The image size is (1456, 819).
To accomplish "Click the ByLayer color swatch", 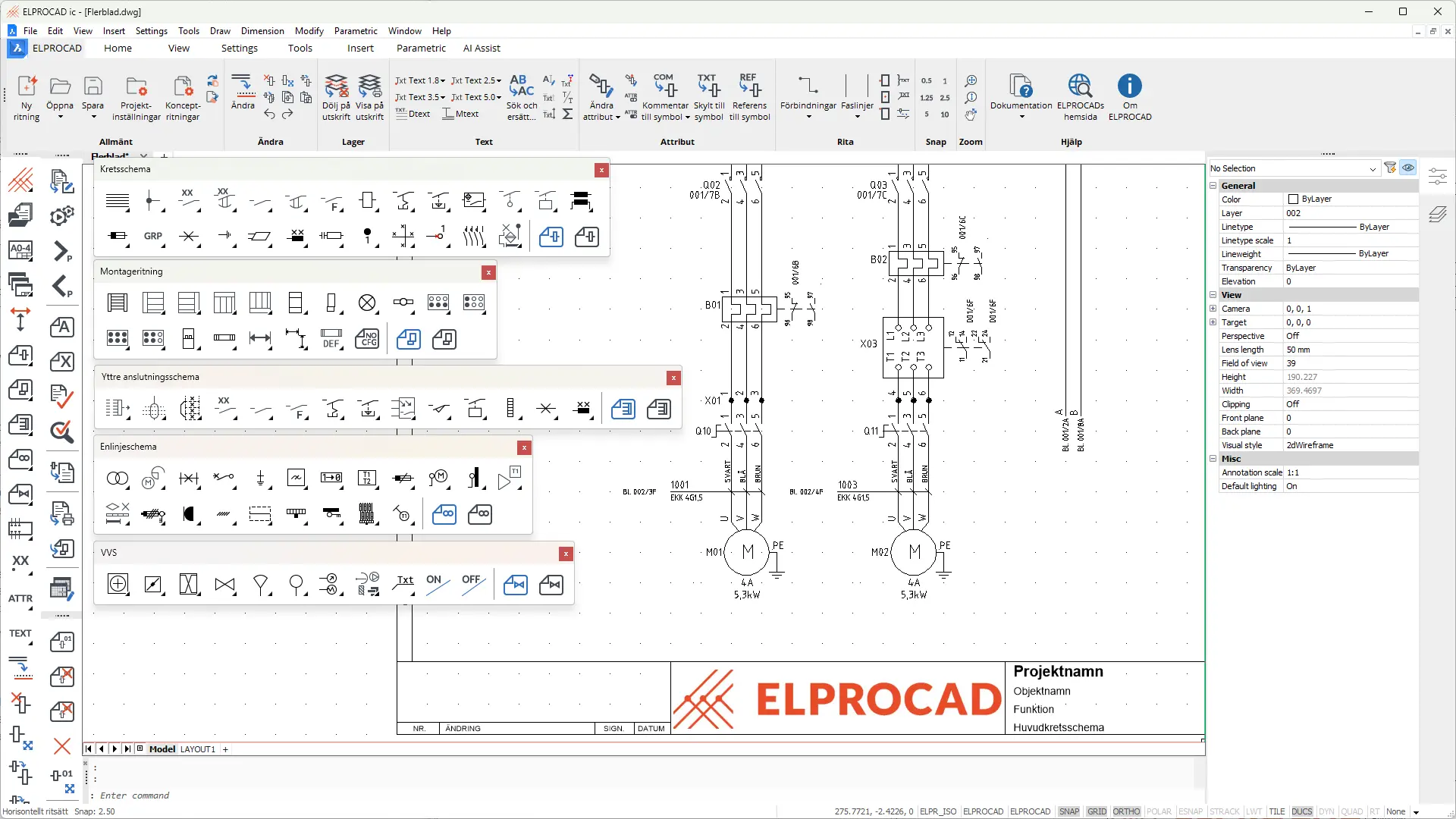I will 1293,199.
